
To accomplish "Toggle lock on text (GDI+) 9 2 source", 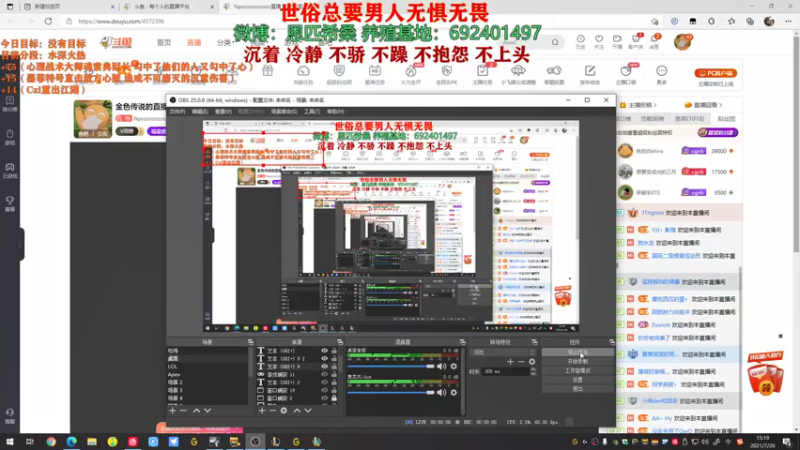I will point(334,359).
